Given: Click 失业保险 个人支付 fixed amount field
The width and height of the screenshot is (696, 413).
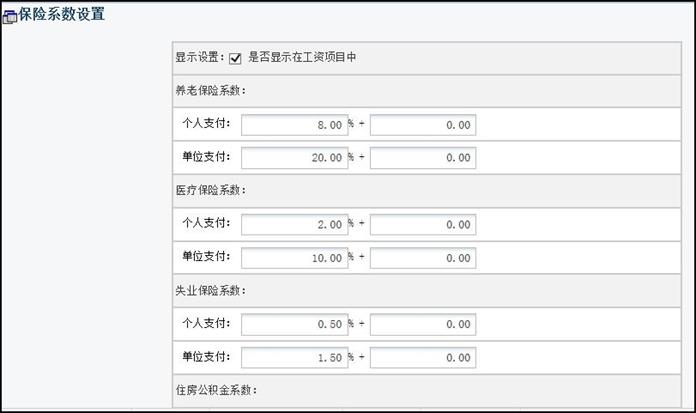Looking at the screenshot, I should (423, 324).
